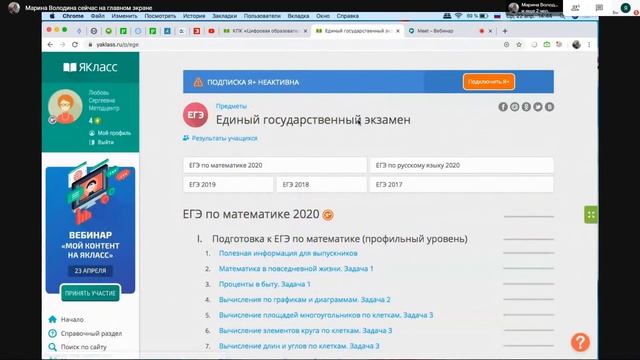This screenshot has height=360, width=640.
Task: Open Вычисление длин и углов по клеткам
Action: 299,346
